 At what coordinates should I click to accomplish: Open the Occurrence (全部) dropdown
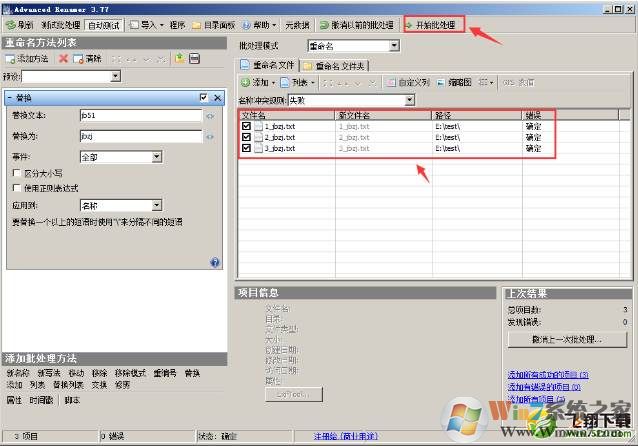coord(157,157)
